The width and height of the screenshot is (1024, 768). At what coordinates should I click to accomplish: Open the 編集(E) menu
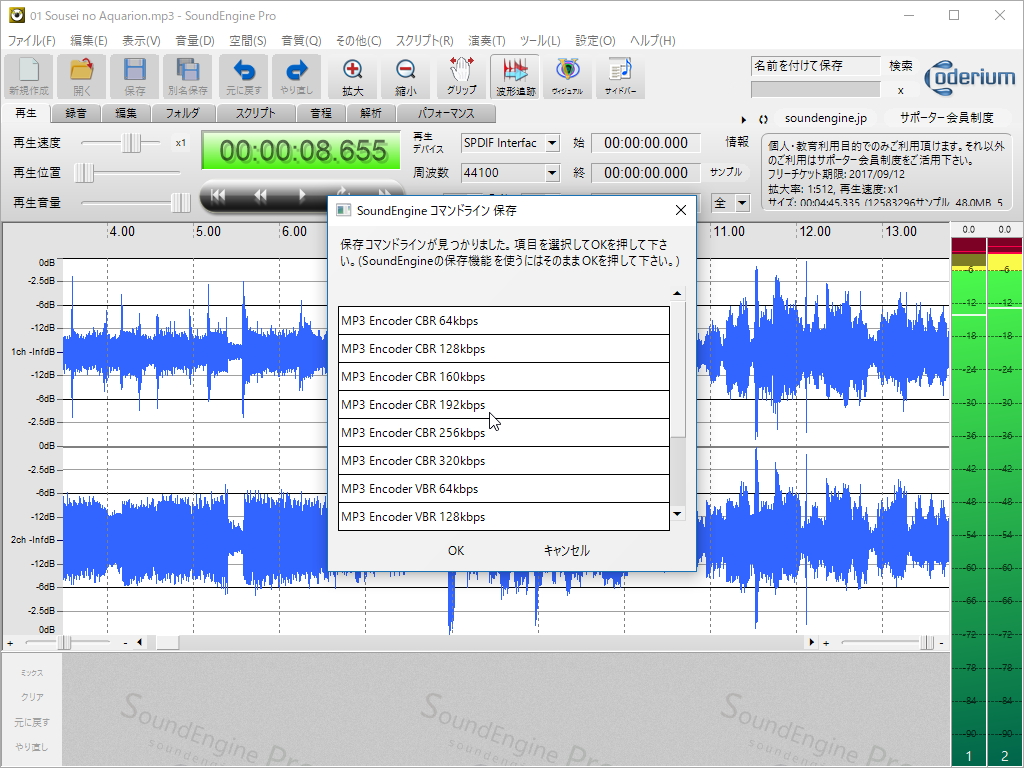[89, 40]
